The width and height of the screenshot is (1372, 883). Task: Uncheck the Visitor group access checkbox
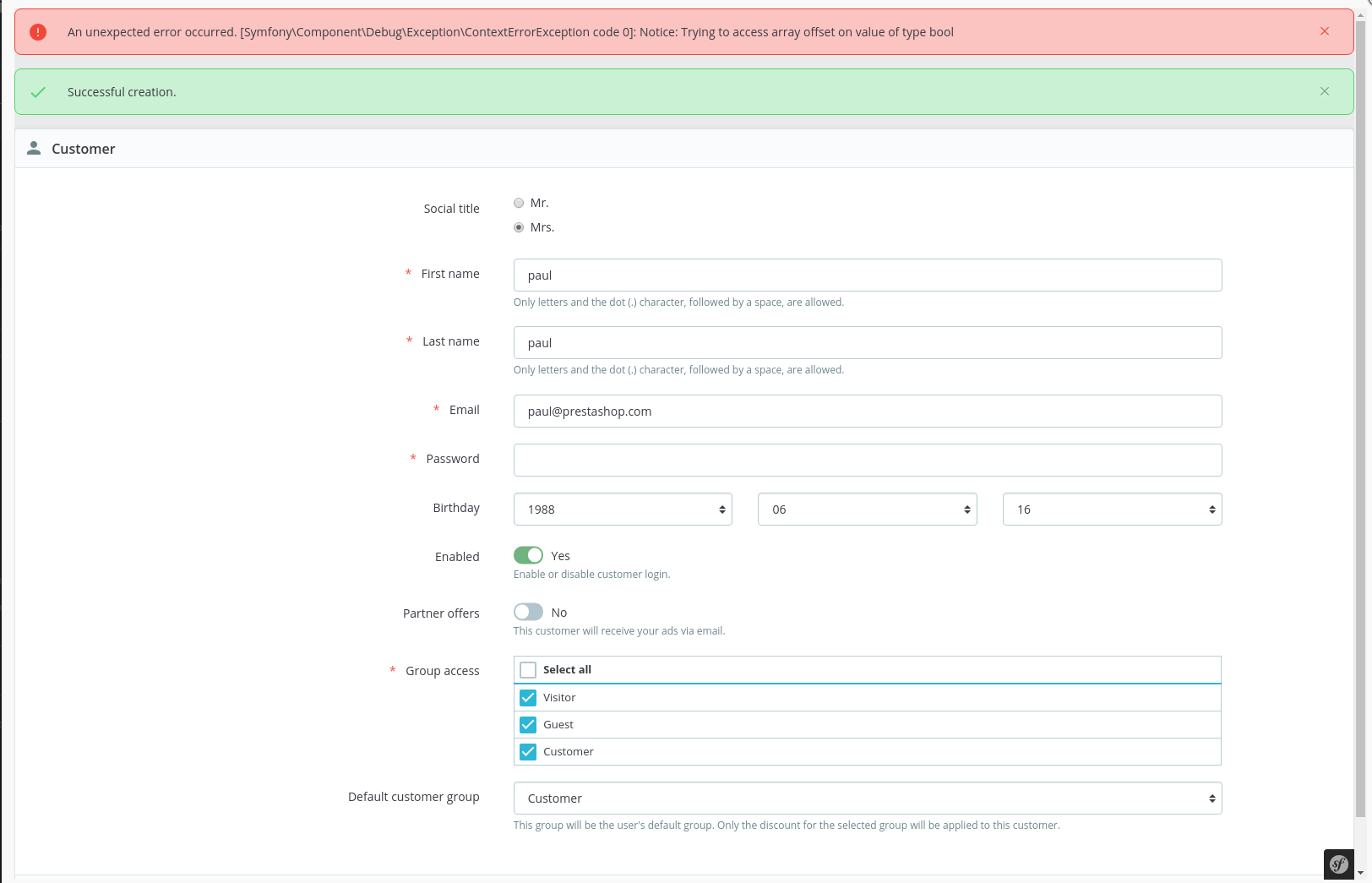(x=528, y=697)
